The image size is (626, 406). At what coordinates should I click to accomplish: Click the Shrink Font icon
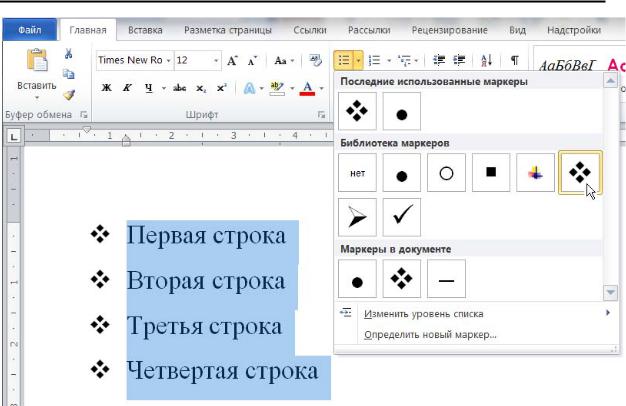click(252, 61)
